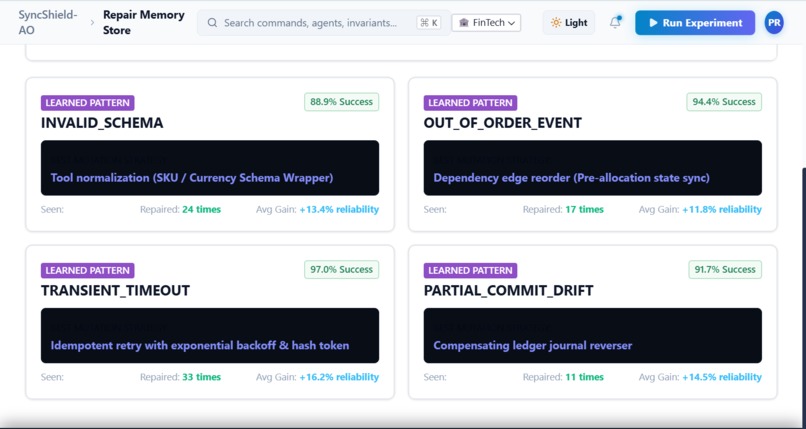Click Repaired 24 times value
Screen dimensions: 806x429
coord(202,210)
